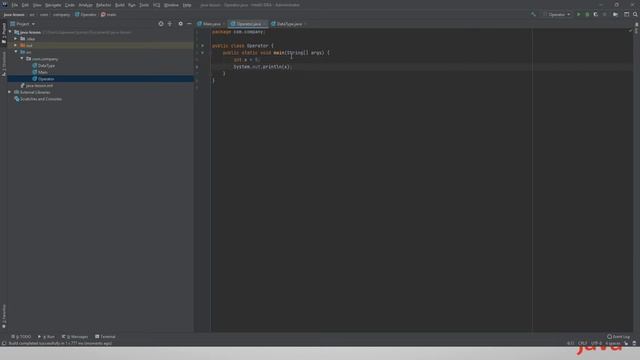Viewport: 640px width, 360px height.
Task: Toggle the Structure tool window side tab
Action: click(x=4, y=64)
